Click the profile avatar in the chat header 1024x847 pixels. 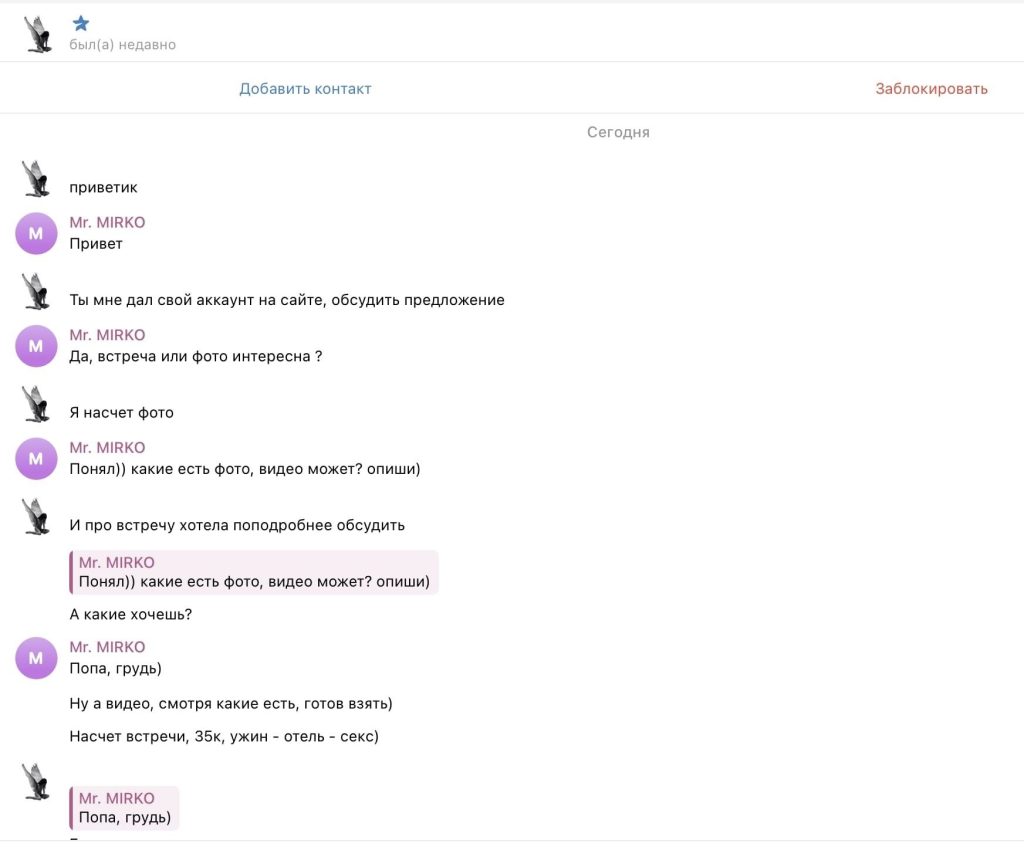[x=38, y=34]
